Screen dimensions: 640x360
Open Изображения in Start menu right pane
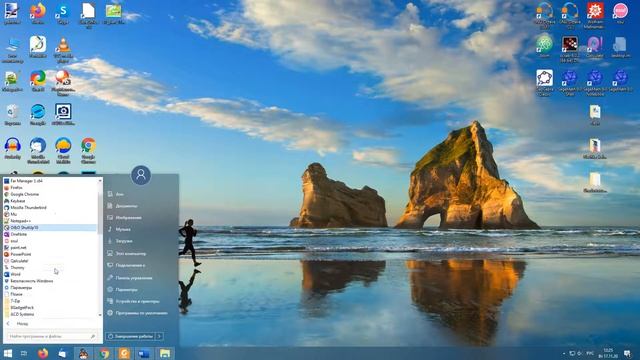click(128, 218)
